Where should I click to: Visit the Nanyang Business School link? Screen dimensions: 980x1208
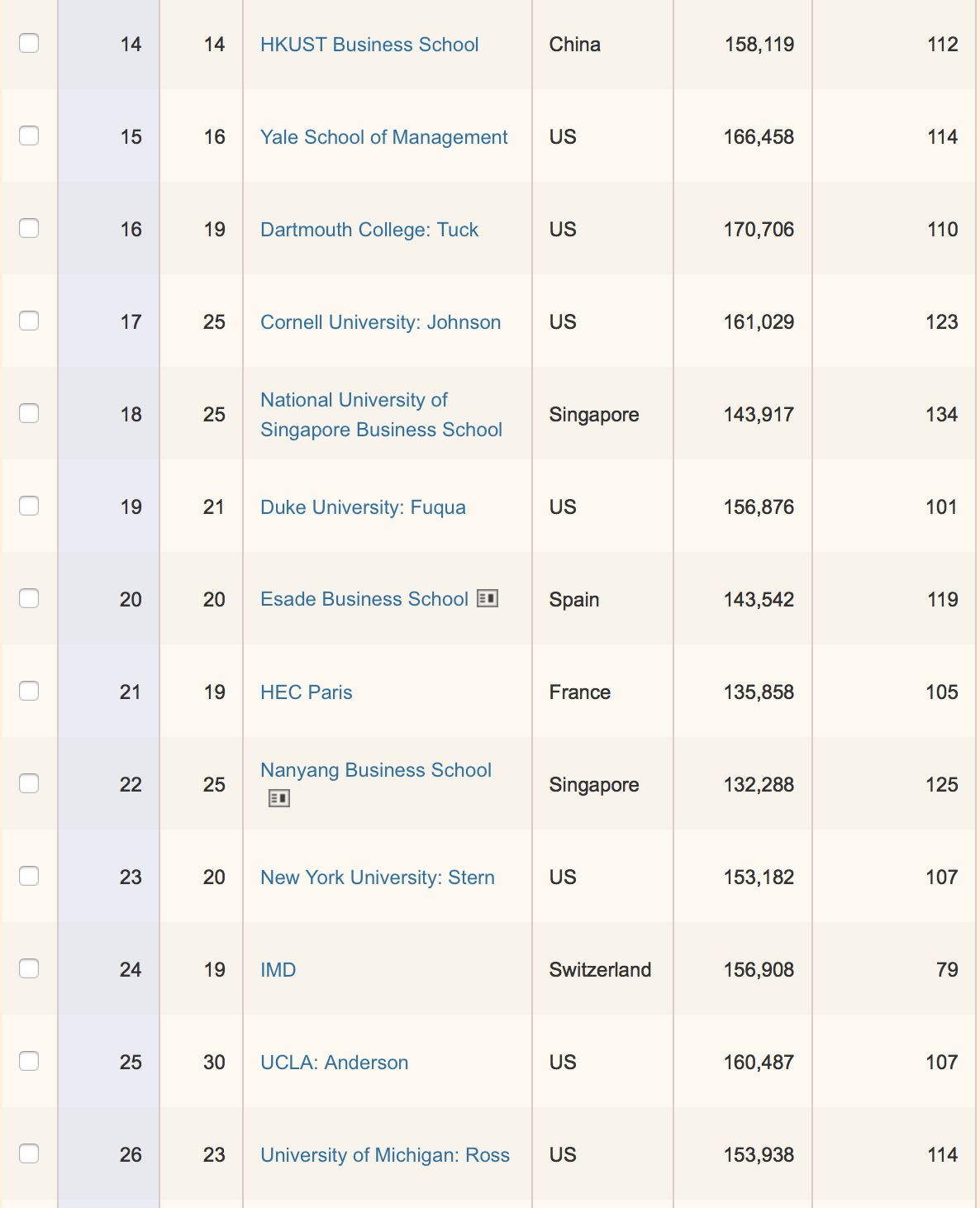click(376, 770)
